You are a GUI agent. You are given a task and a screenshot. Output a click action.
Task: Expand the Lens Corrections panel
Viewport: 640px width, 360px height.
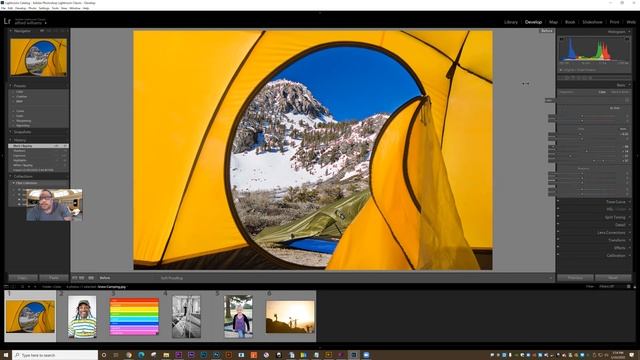tap(611, 233)
